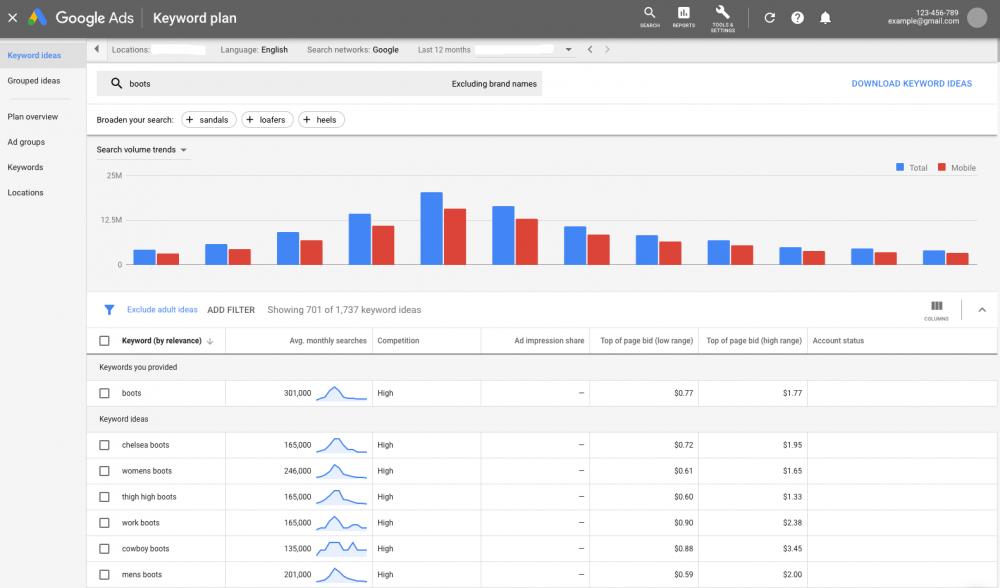Click the trend sparkline for boots
The height and width of the screenshot is (588, 1000).
[341, 393]
